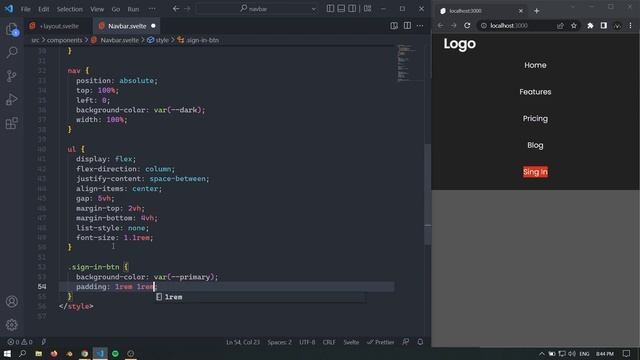Open the Source Control view
The width and height of the screenshot is (640, 360).
click(12, 76)
